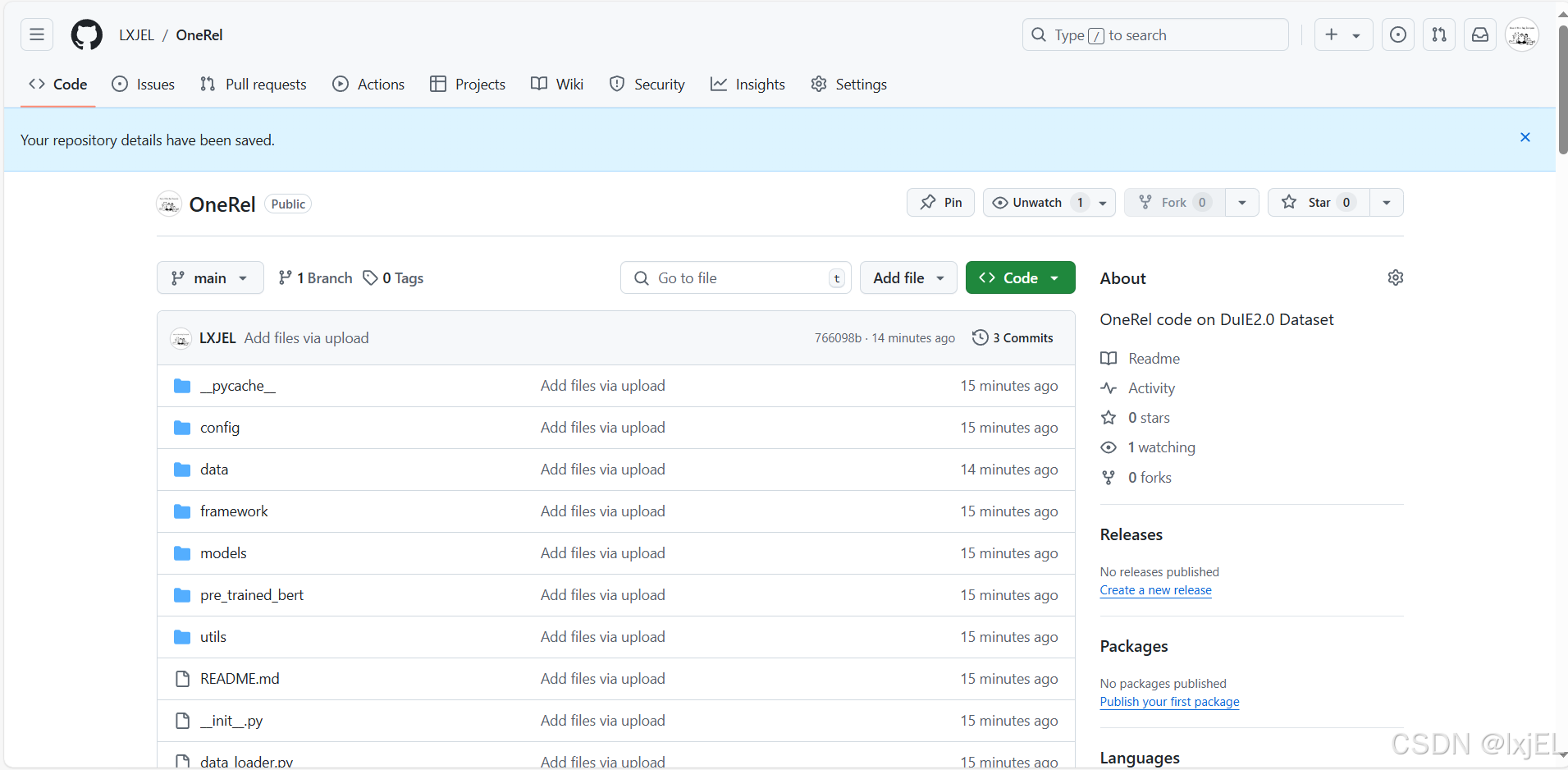Screen dimensions: 1568x770
Task: Open LXJEL author link in commit row
Action: [217, 338]
